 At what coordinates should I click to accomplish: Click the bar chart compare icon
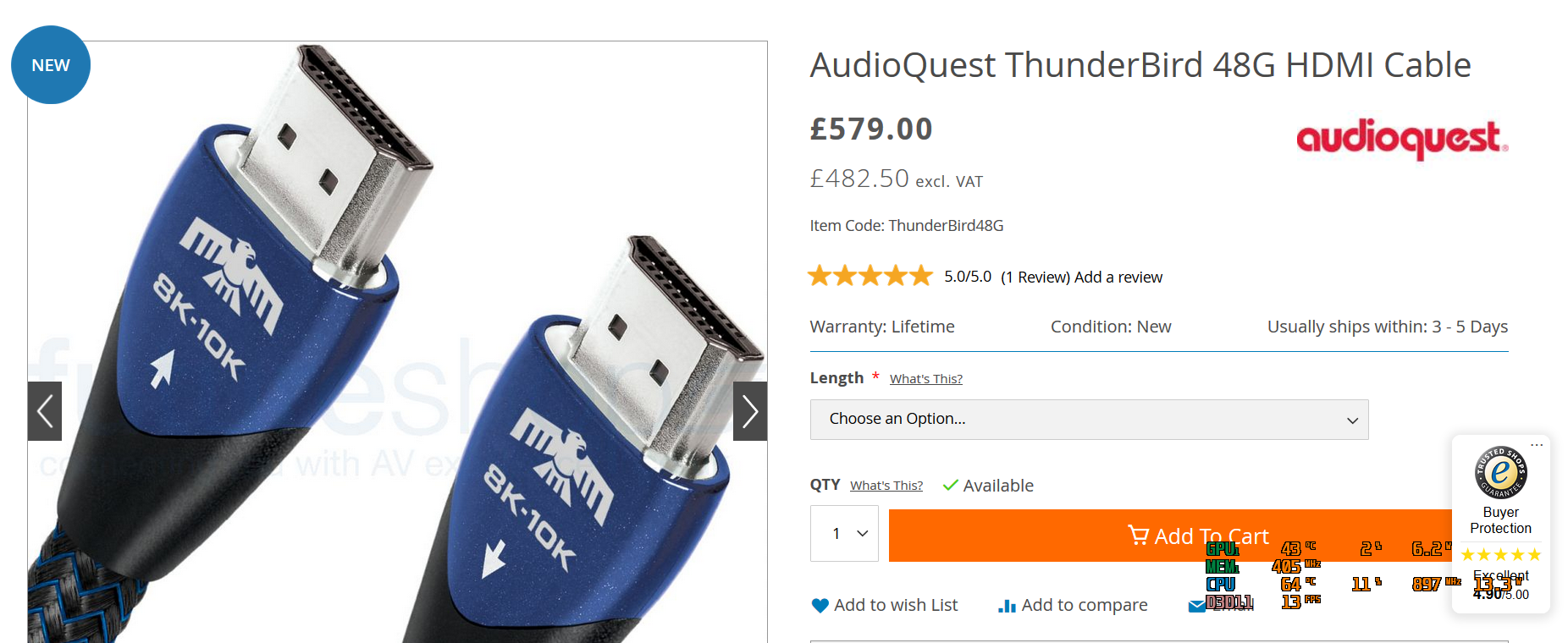(x=1007, y=606)
